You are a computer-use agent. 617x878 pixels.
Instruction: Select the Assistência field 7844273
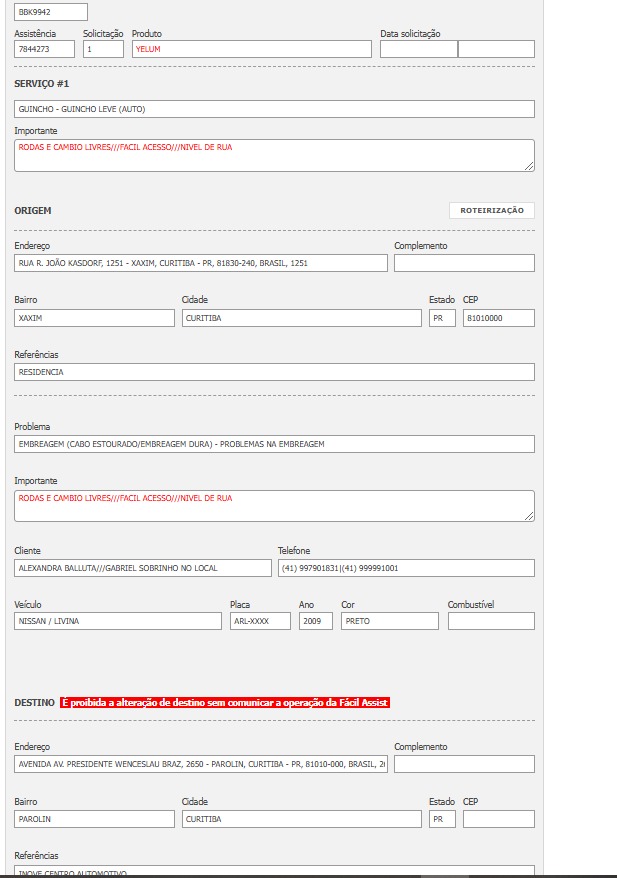click(x=44, y=49)
